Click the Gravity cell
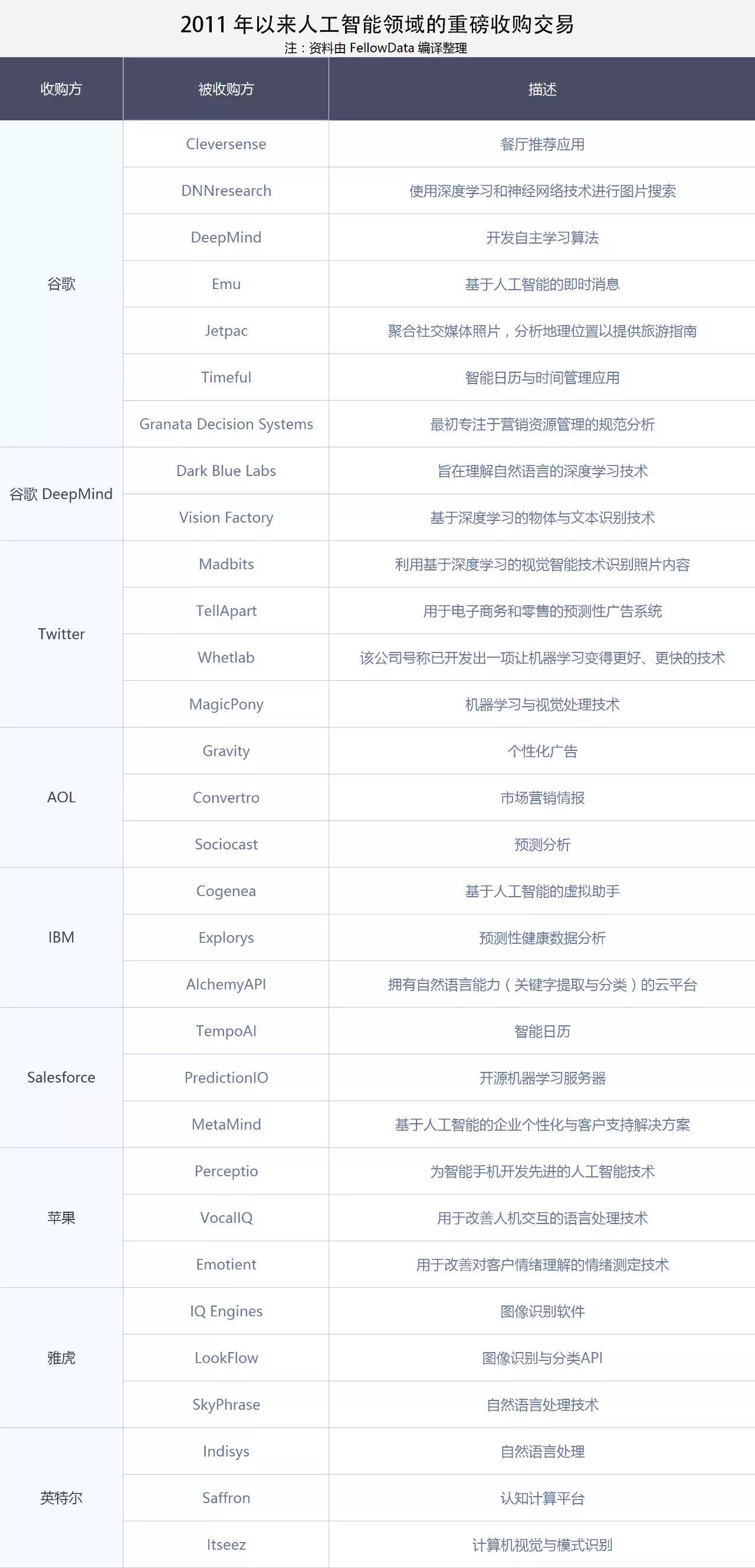This screenshot has height=1568, width=755. tap(226, 750)
